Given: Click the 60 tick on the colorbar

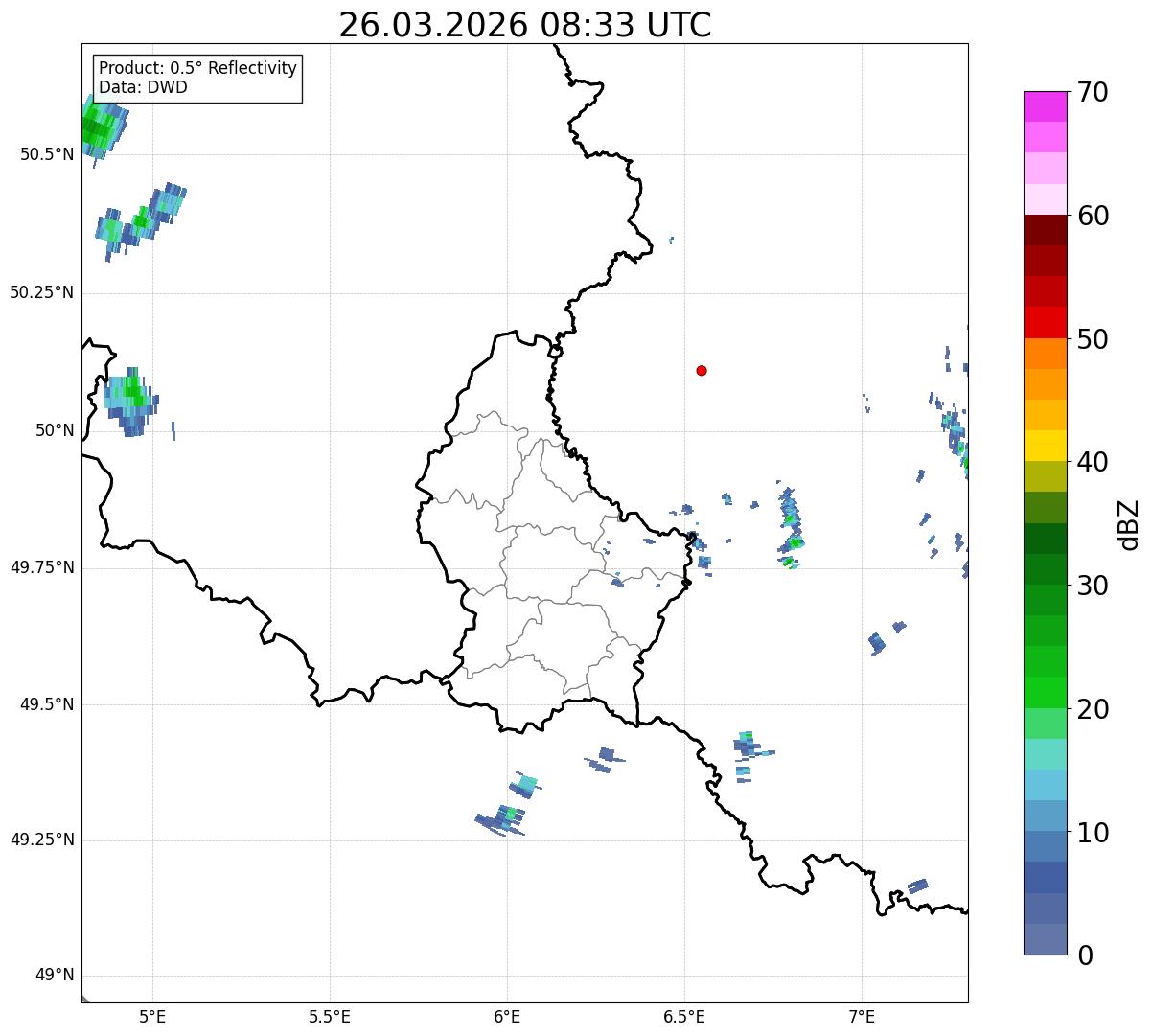Looking at the screenshot, I should coord(1094,216).
